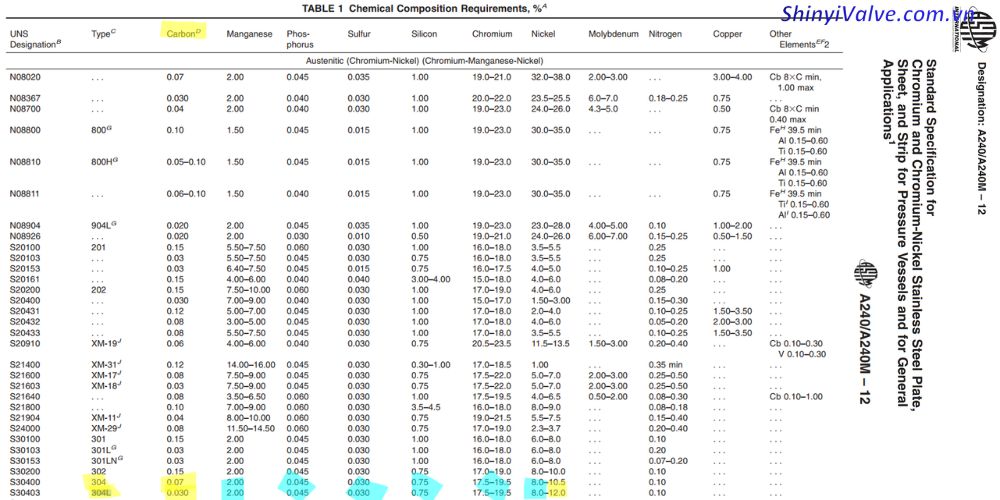Click the cyan-highlighted 8.0–10.5 nickel value
Viewport: 1000px width, 500px height.
click(x=551, y=481)
